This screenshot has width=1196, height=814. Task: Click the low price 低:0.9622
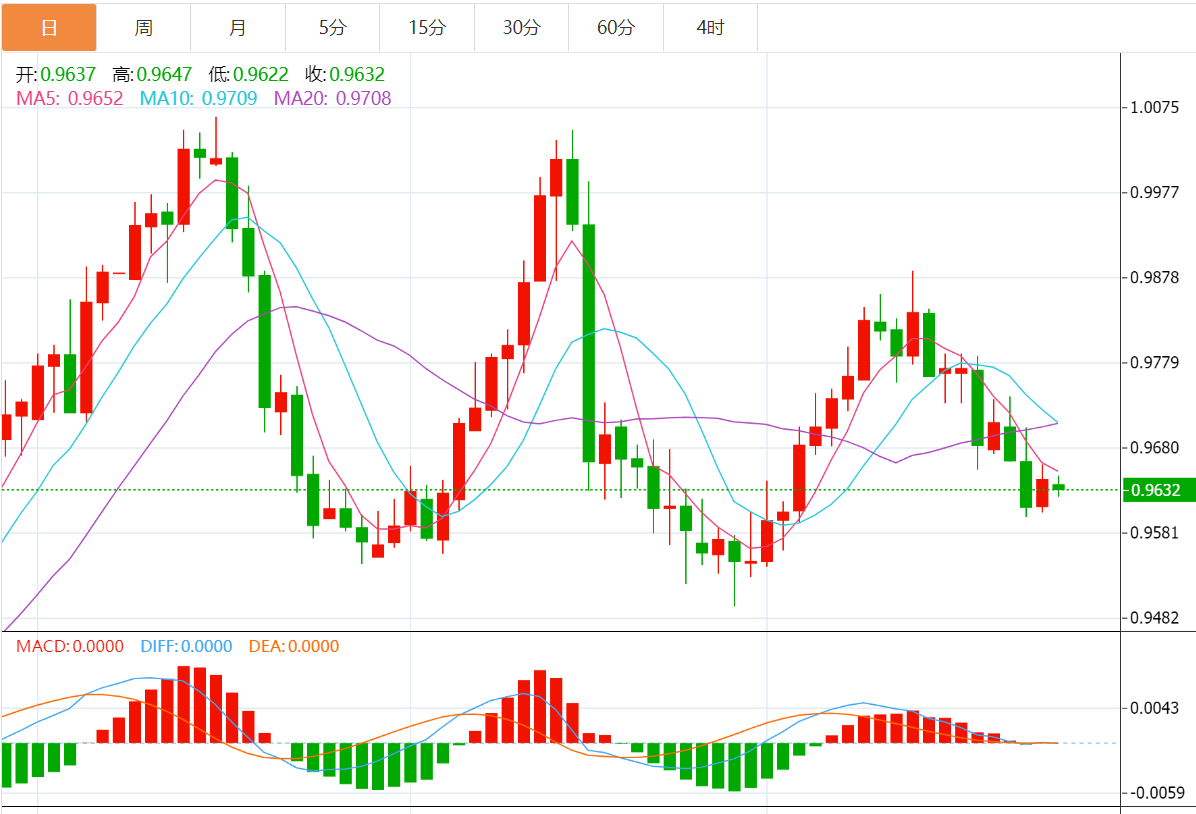[x=249, y=74]
